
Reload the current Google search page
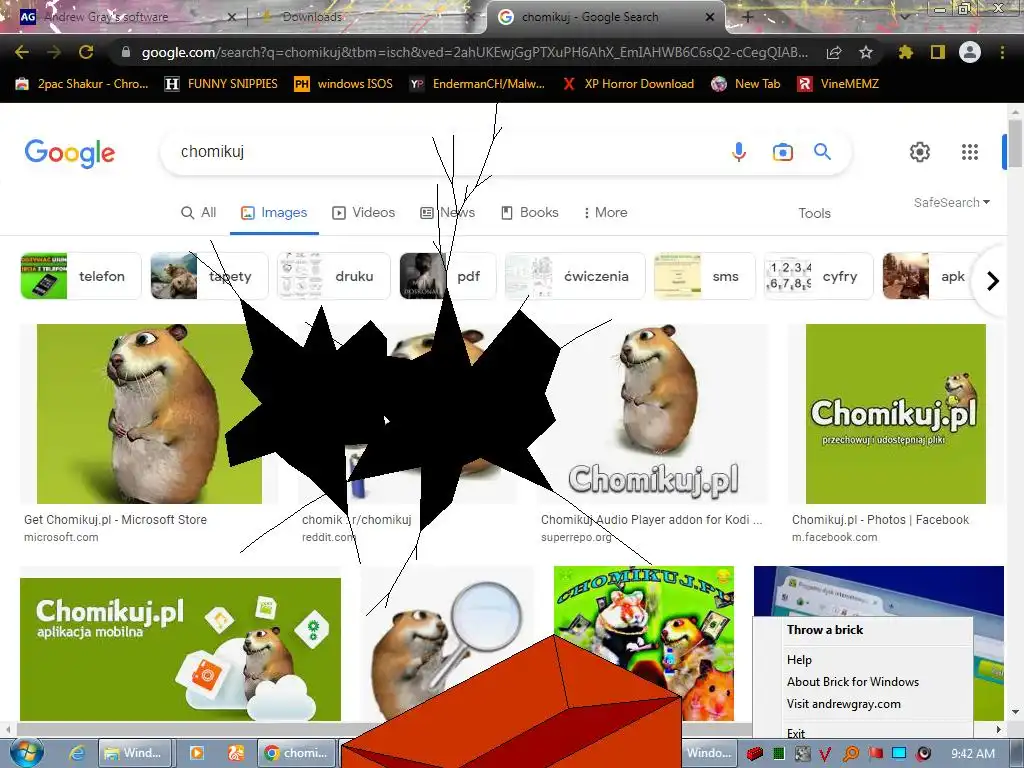tap(86, 52)
